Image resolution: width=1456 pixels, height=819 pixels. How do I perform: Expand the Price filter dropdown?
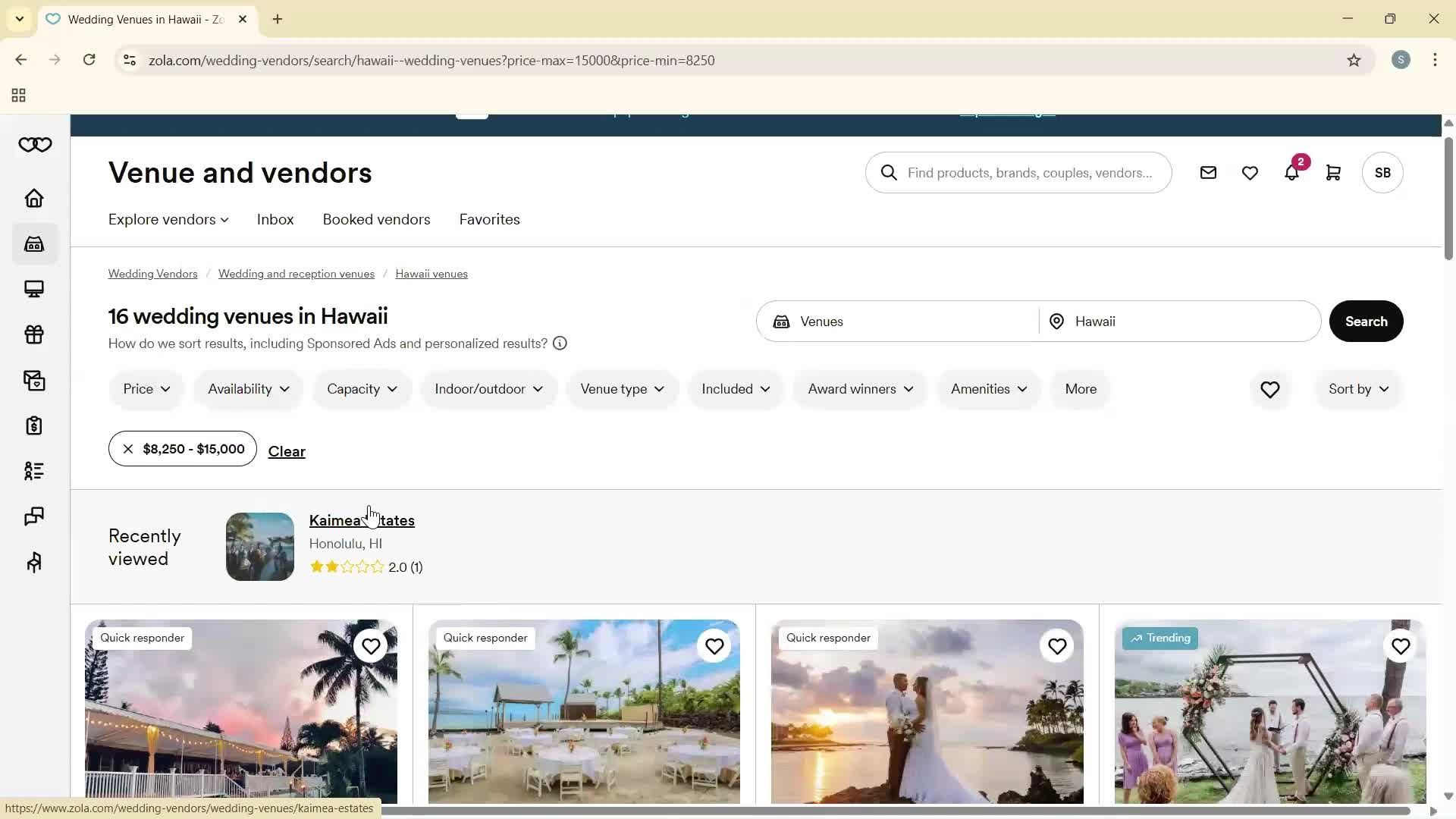[146, 389]
